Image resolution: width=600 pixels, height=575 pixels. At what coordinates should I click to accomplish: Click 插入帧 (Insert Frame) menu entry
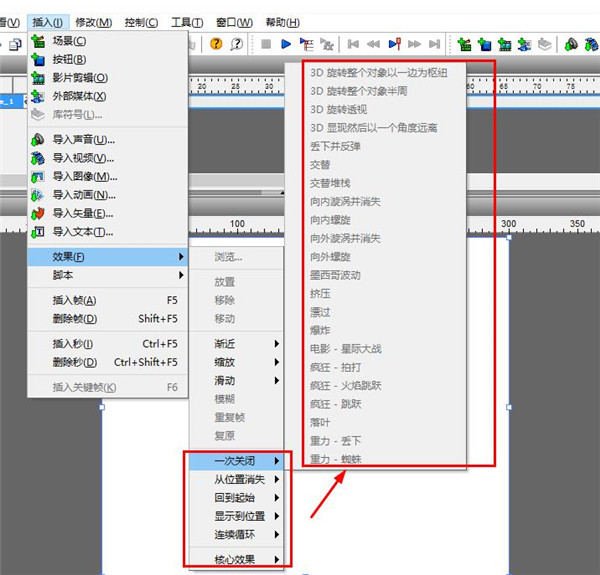75,300
